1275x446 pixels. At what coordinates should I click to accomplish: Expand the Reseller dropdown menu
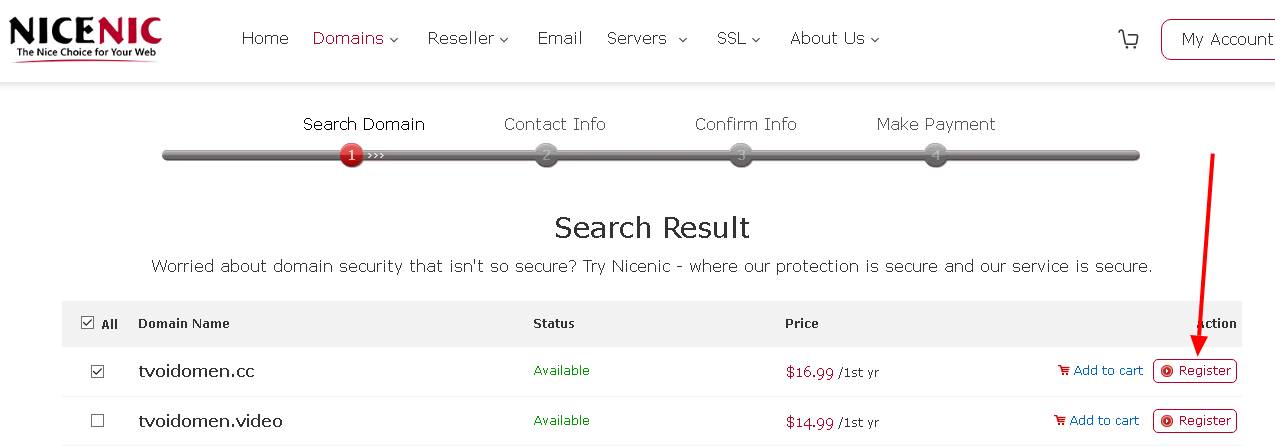pyautogui.click(x=468, y=39)
